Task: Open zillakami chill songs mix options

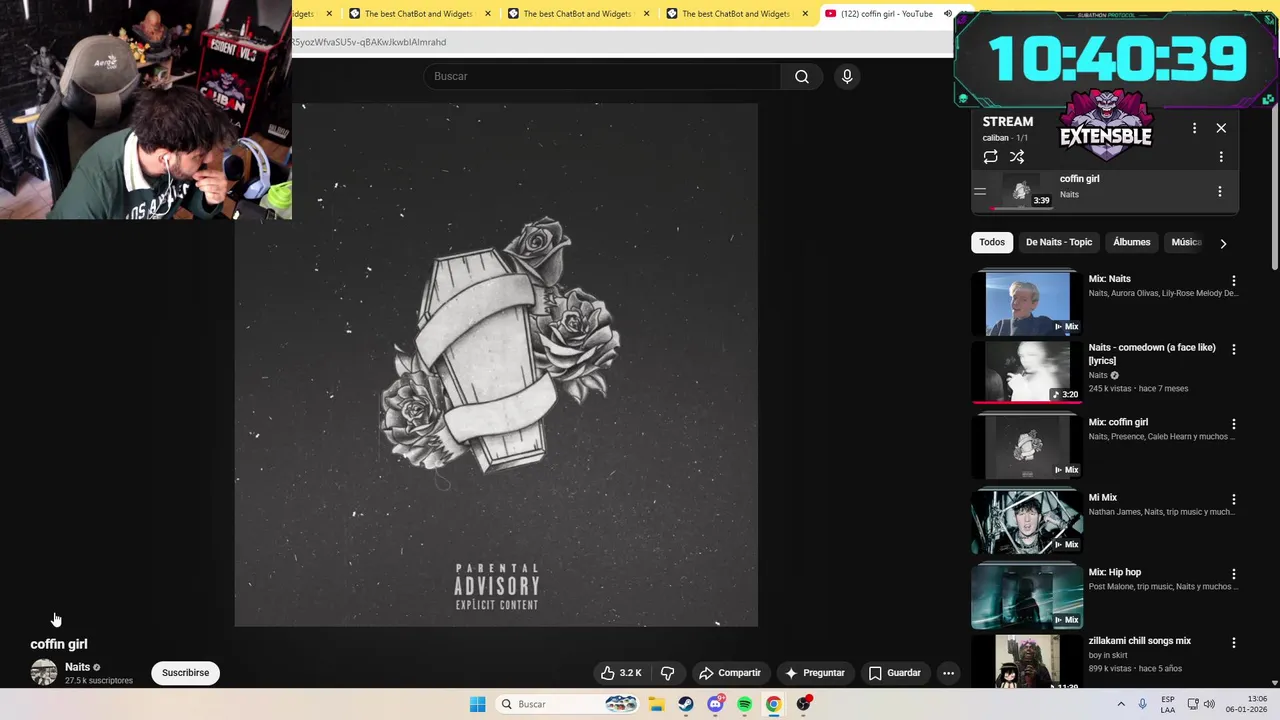Action: click(x=1233, y=642)
